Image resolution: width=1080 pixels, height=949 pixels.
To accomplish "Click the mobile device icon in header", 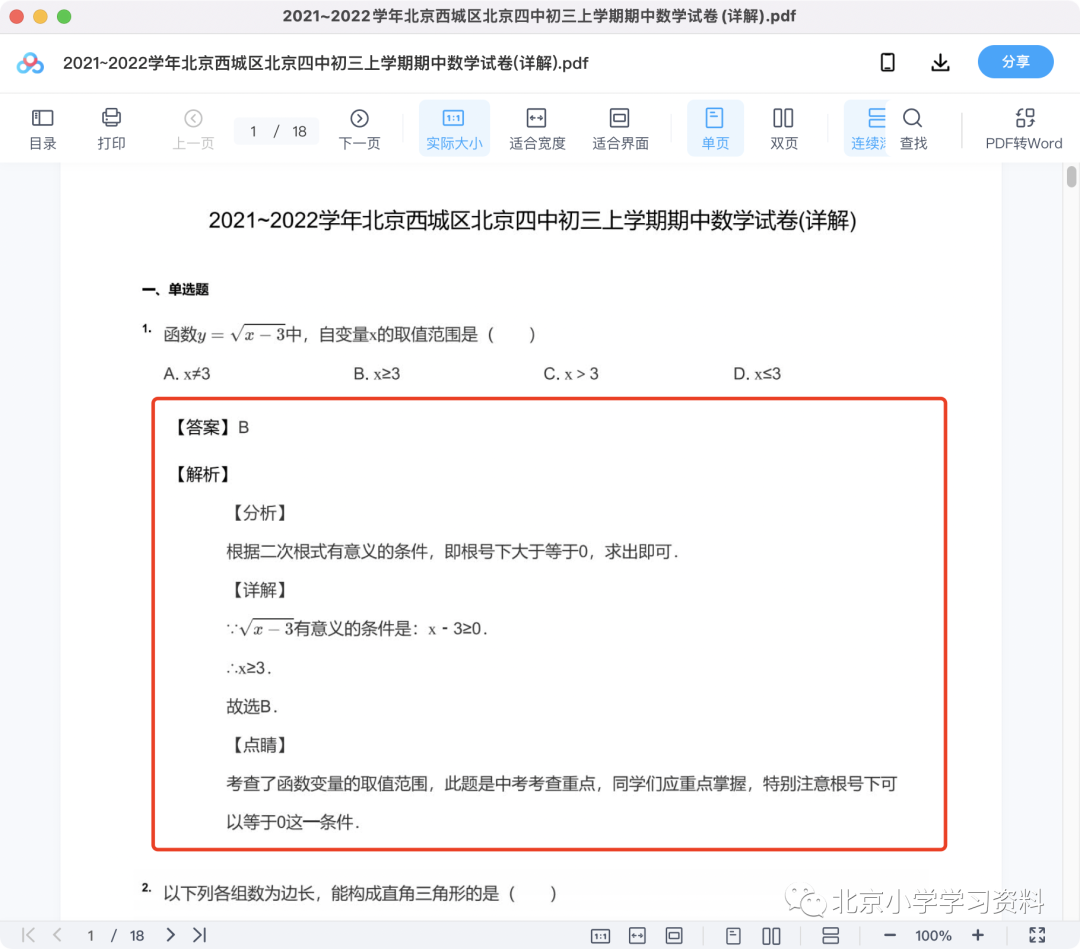I will click(x=887, y=63).
